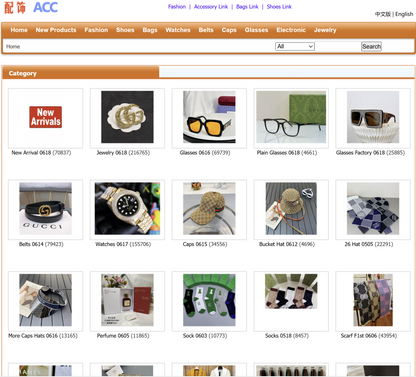
Task: Open the Caps navigation menu item
Action: tap(229, 30)
